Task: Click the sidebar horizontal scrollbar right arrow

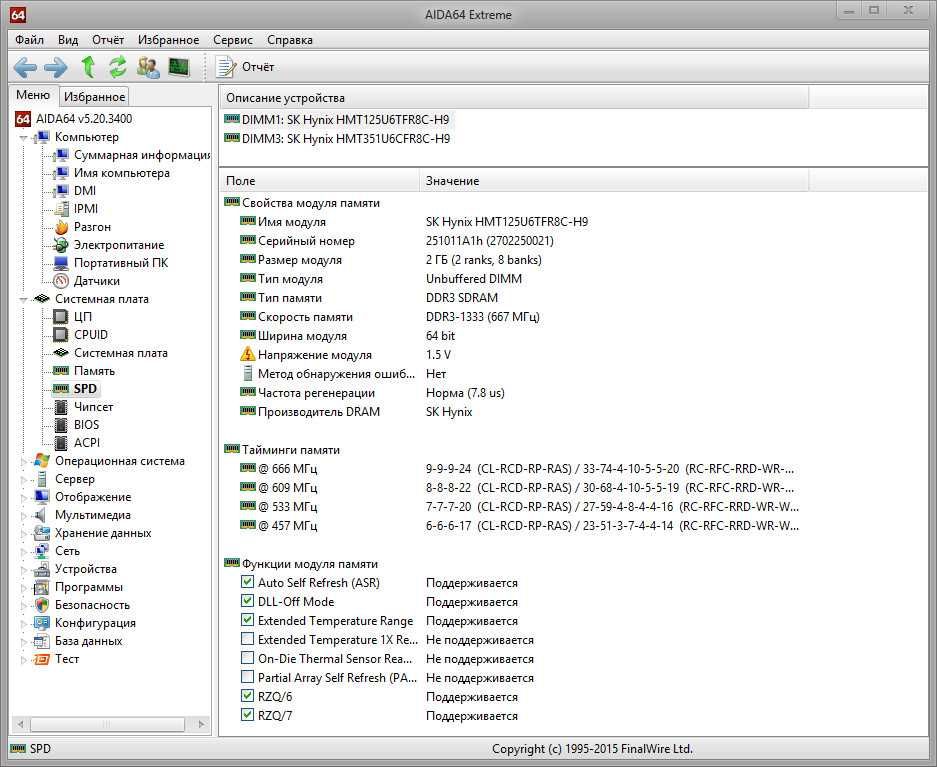Action: tap(201, 724)
